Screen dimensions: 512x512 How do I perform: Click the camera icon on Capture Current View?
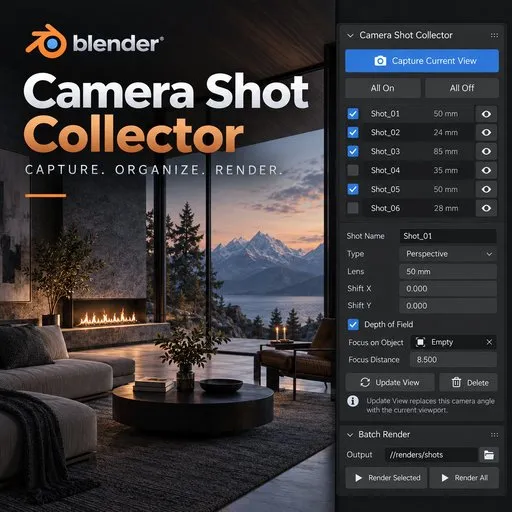tap(380, 61)
